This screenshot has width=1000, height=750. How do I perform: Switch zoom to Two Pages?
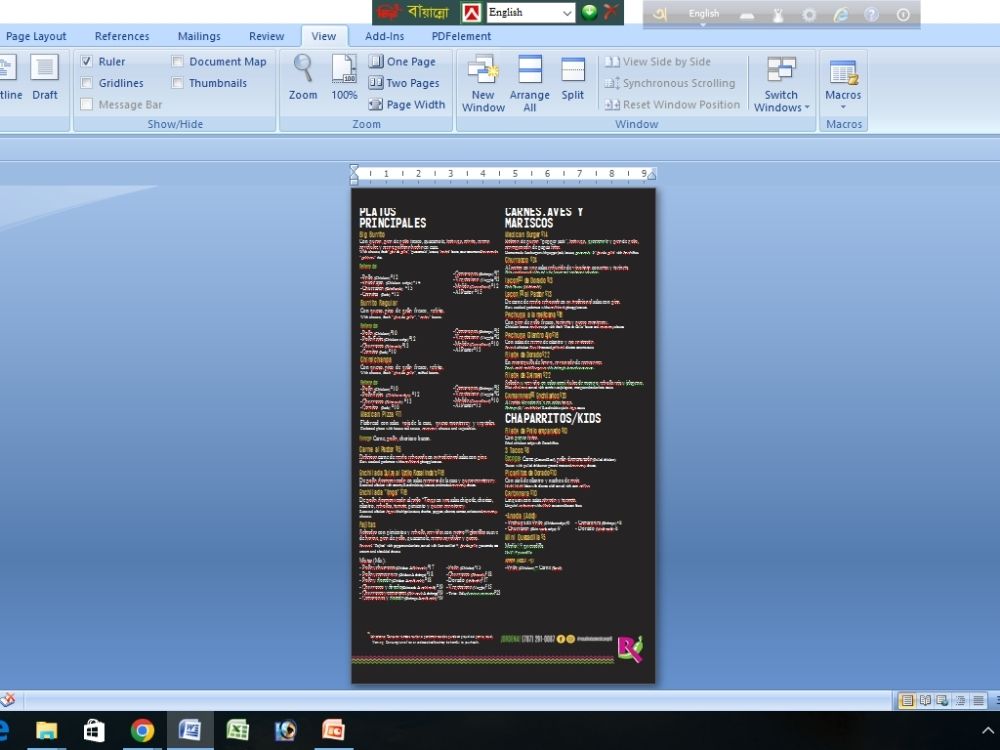pos(404,83)
